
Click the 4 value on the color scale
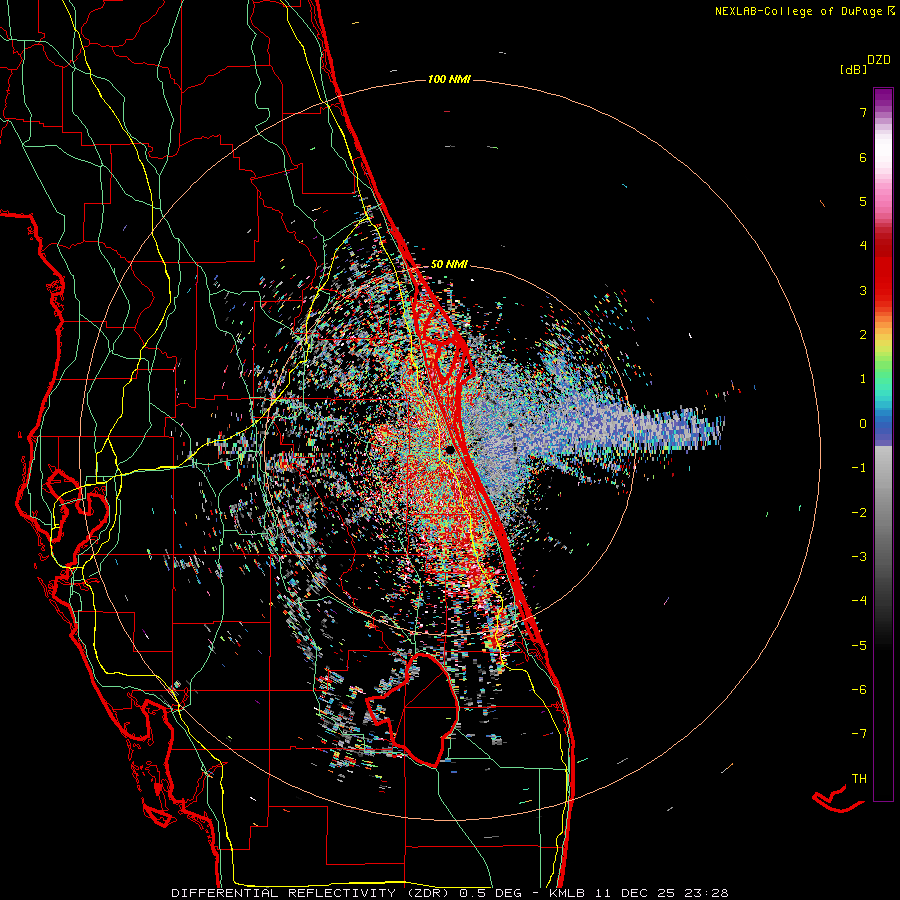click(863, 246)
